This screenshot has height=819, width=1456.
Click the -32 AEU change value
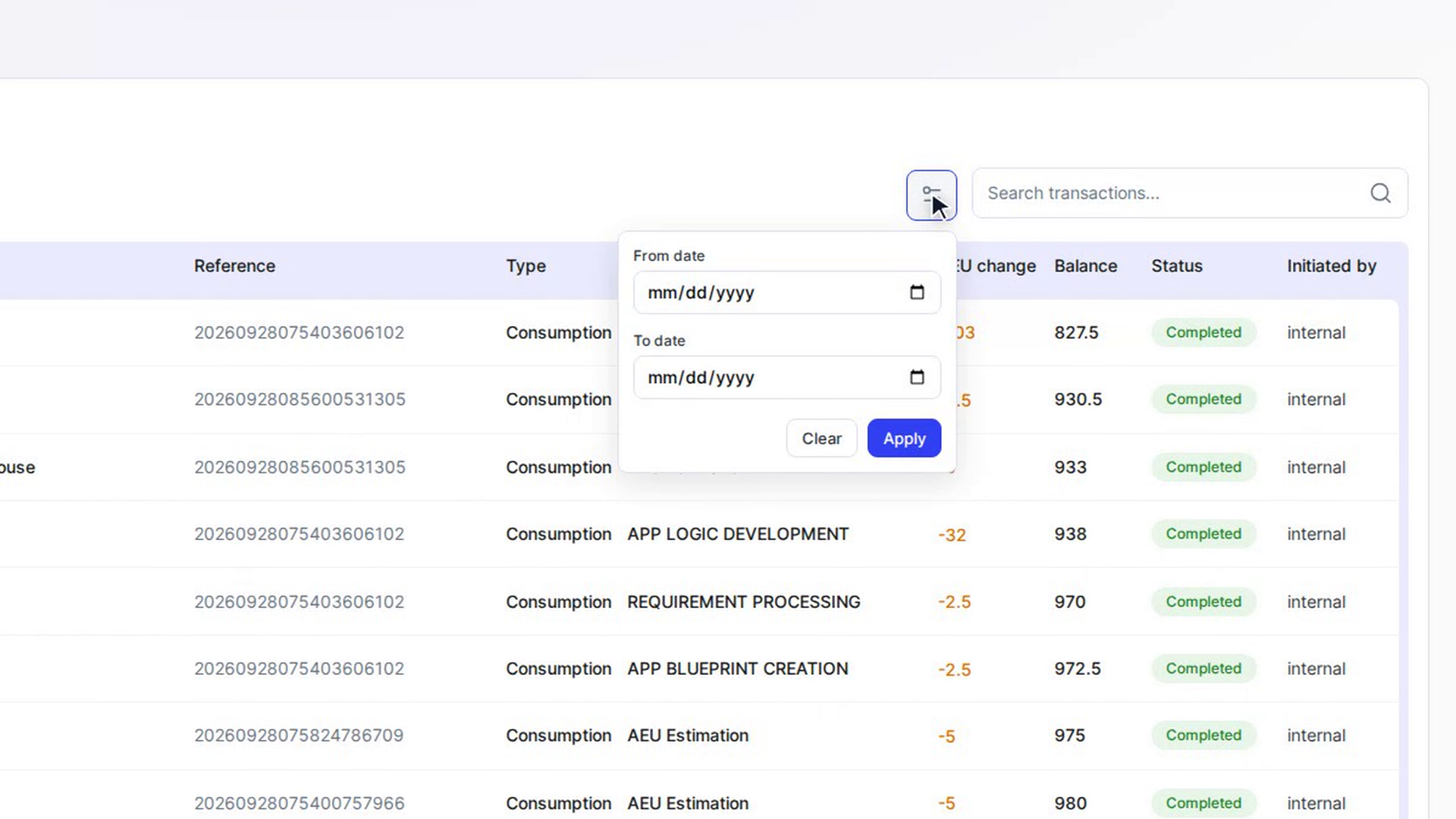[x=952, y=535]
